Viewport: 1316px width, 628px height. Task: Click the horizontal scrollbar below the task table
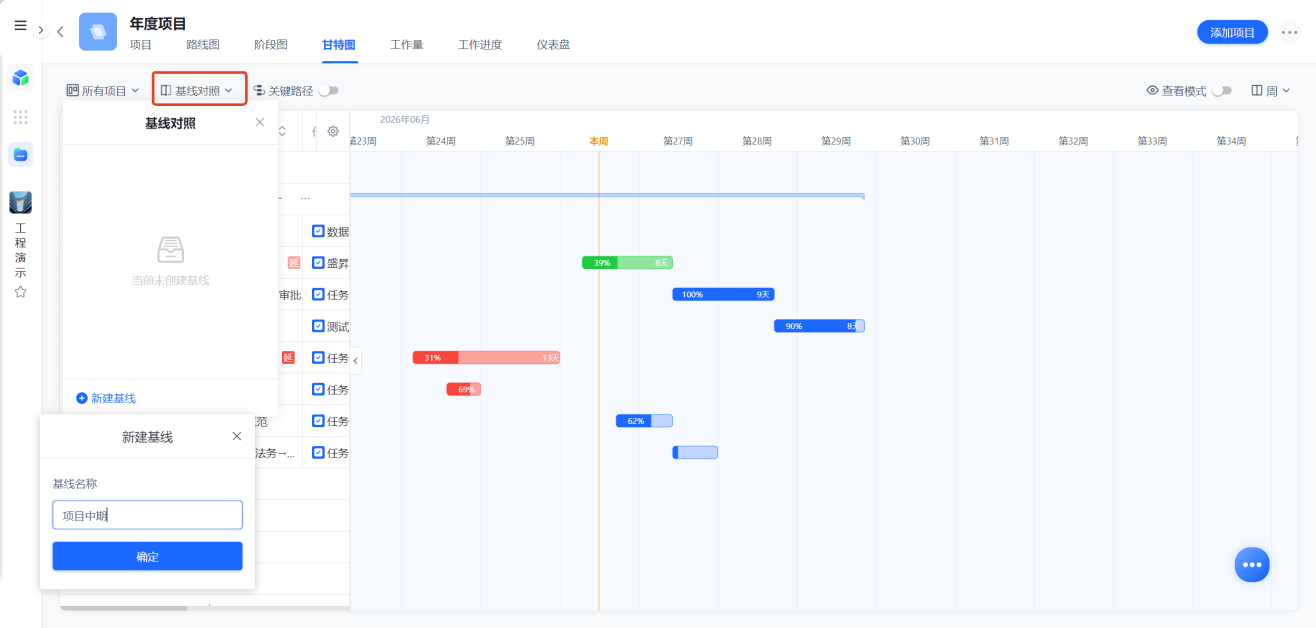tap(124, 607)
